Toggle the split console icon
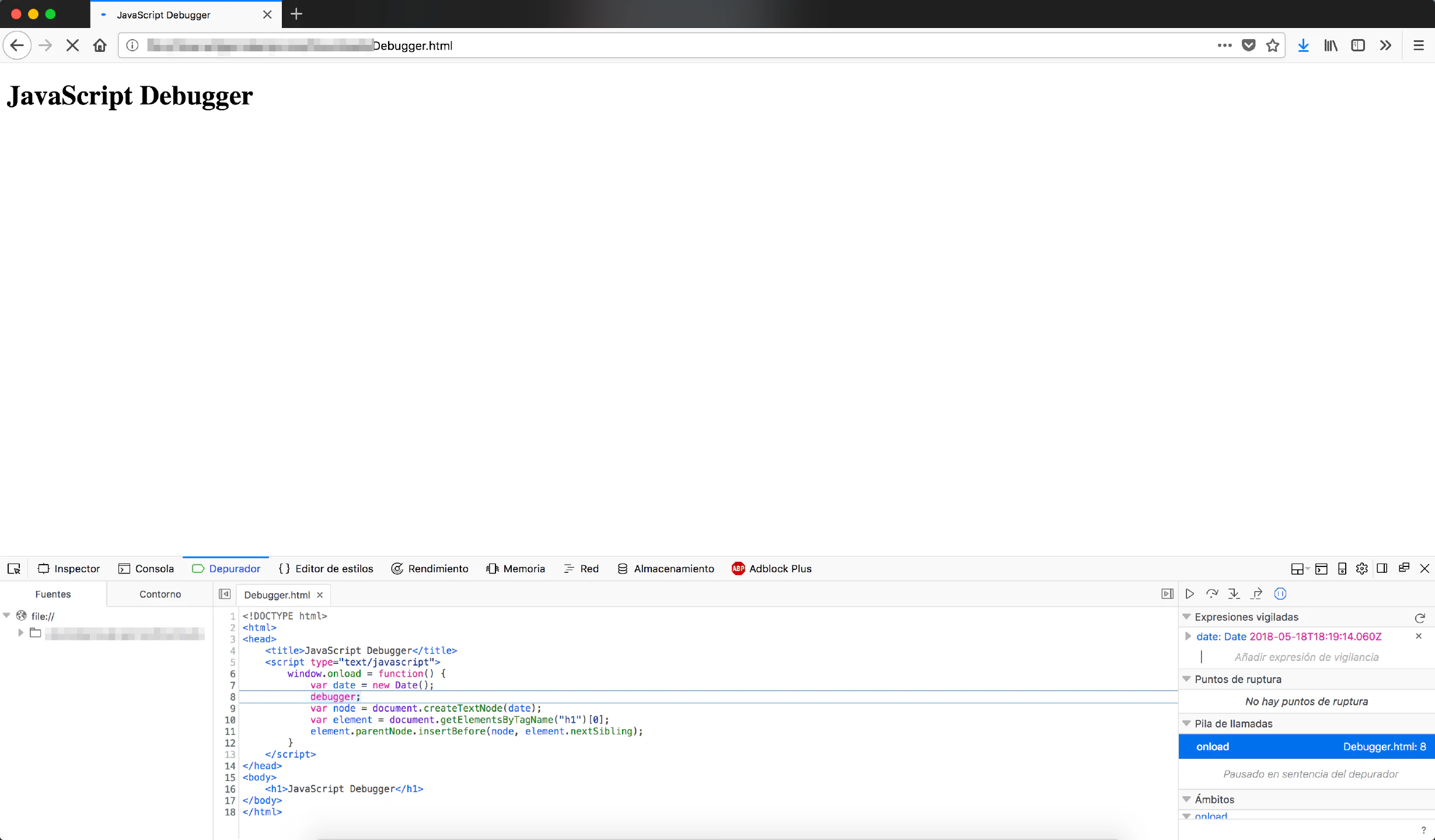This screenshot has width=1435, height=840. pos(1321,569)
